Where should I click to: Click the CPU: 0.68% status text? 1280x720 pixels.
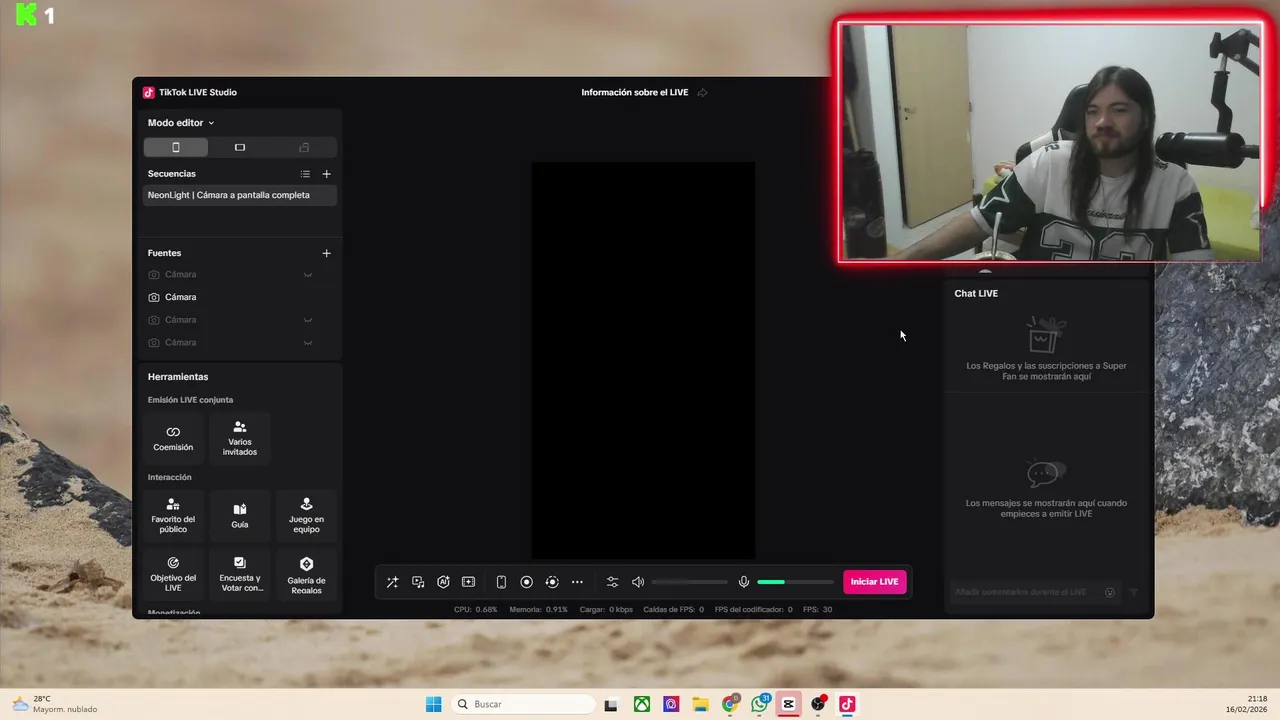pyautogui.click(x=476, y=609)
